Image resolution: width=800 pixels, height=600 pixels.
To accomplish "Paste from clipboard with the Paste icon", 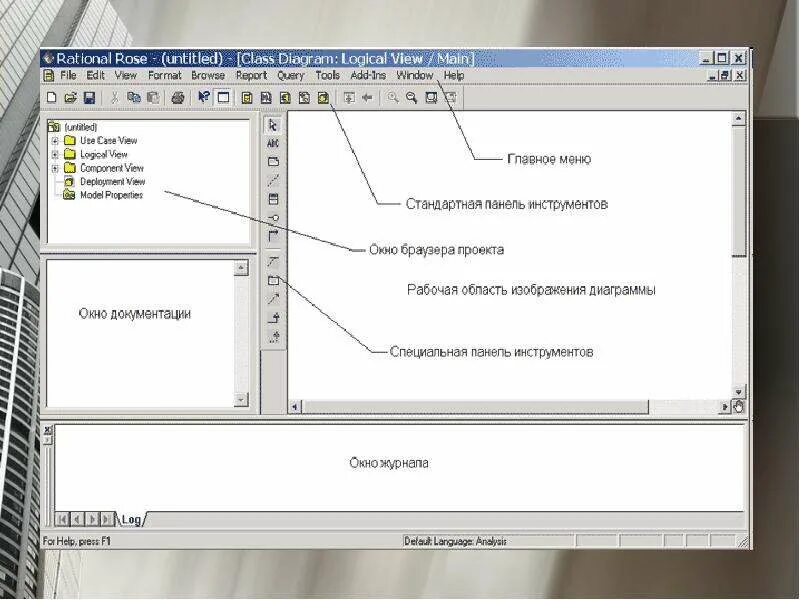I will [x=153, y=97].
